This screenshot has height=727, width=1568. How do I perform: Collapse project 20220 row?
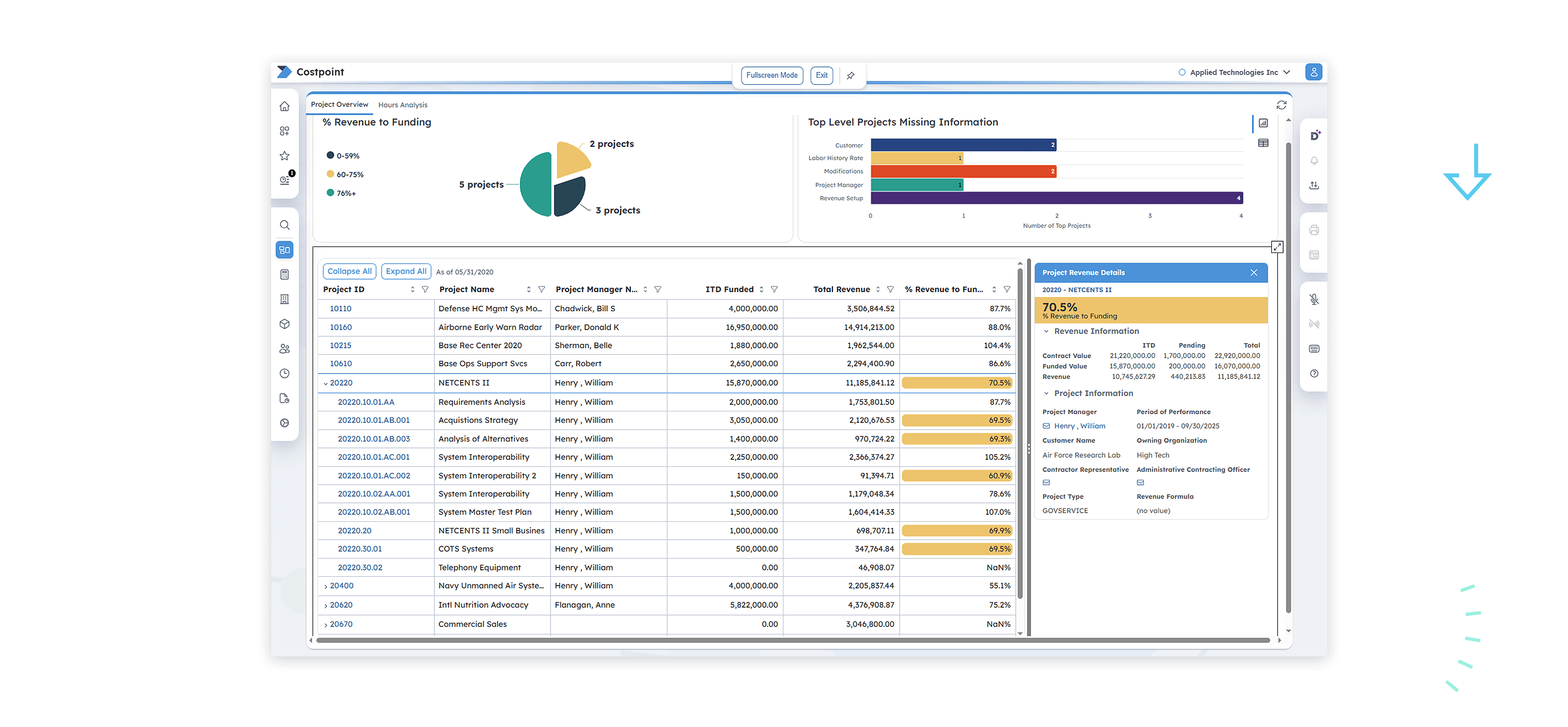tap(326, 383)
